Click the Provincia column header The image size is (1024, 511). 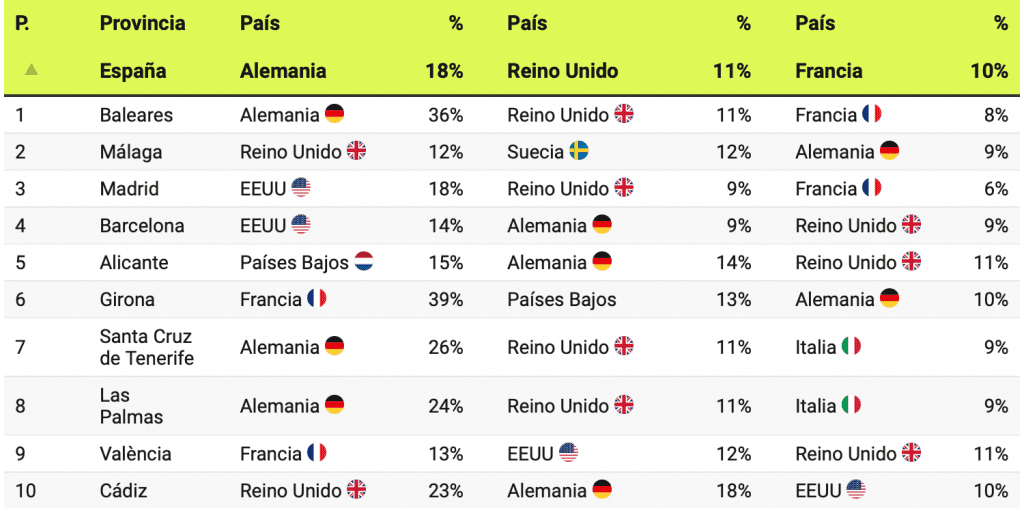tap(142, 24)
